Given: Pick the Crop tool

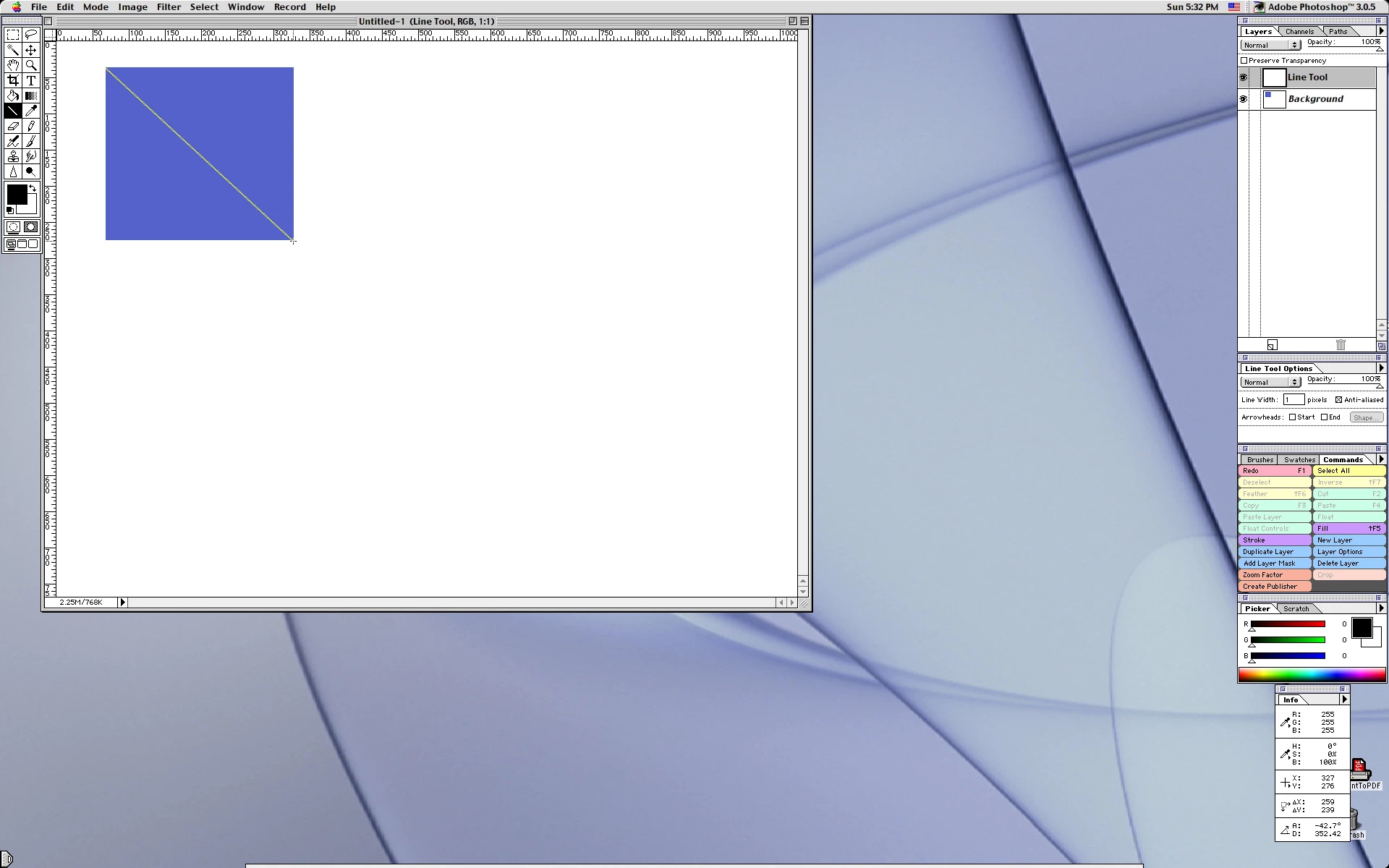Looking at the screenshot, I should point(13,80).
